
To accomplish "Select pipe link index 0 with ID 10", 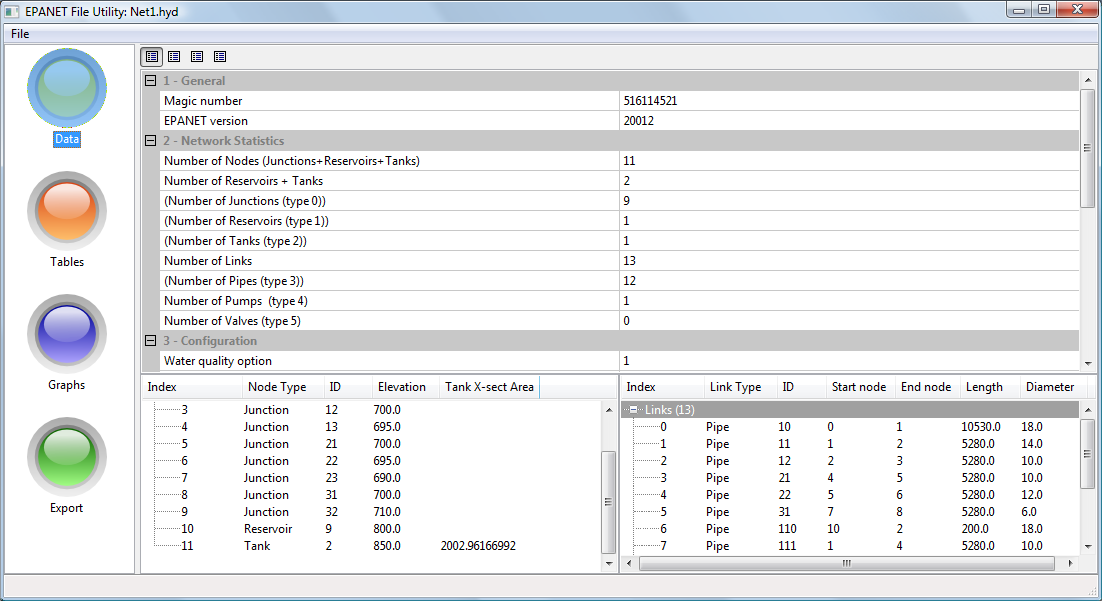I will [x=850, y=427].
